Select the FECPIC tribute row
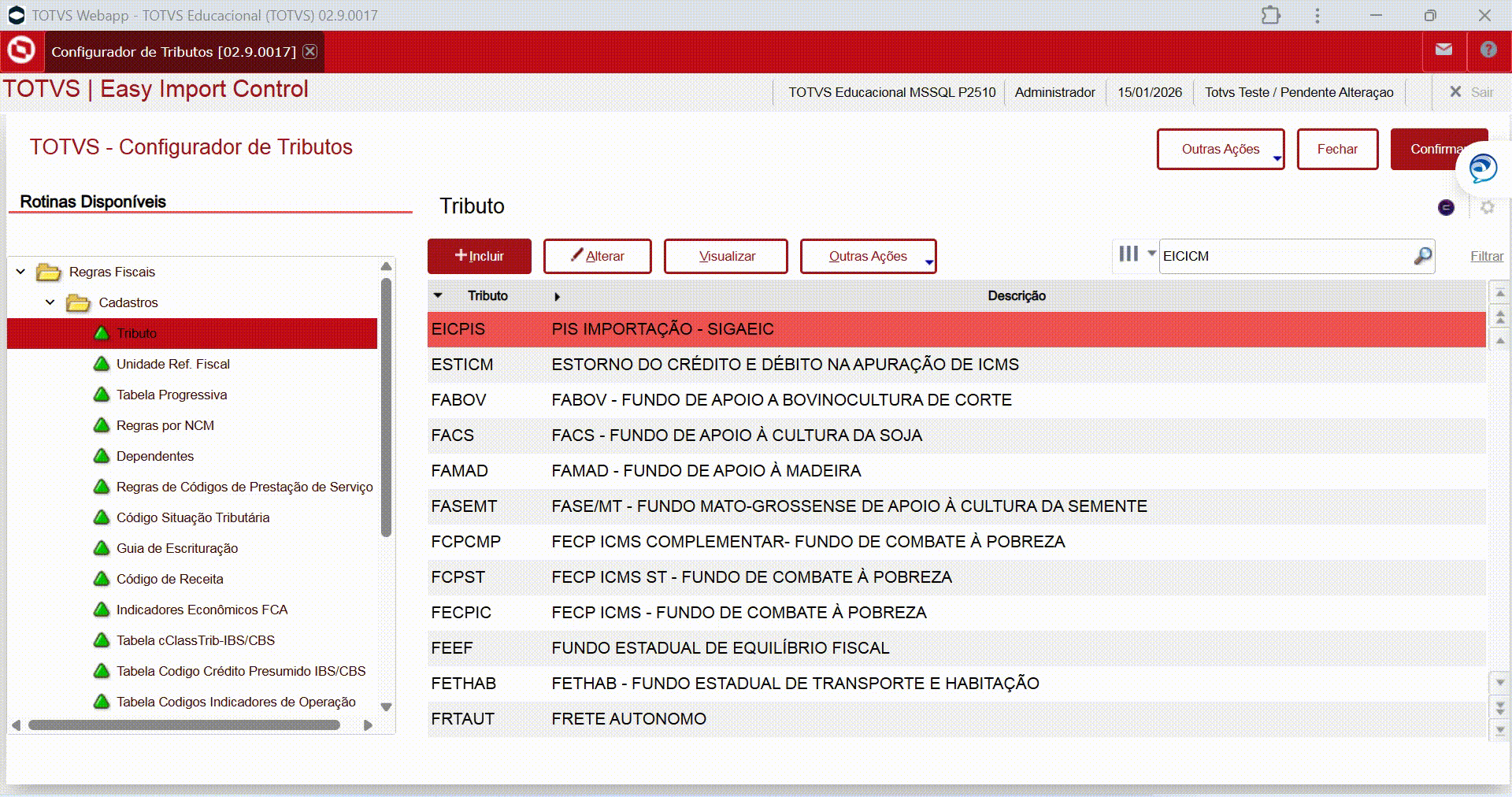The height and width of the screenshot is (797, 1512). [956, 613]
